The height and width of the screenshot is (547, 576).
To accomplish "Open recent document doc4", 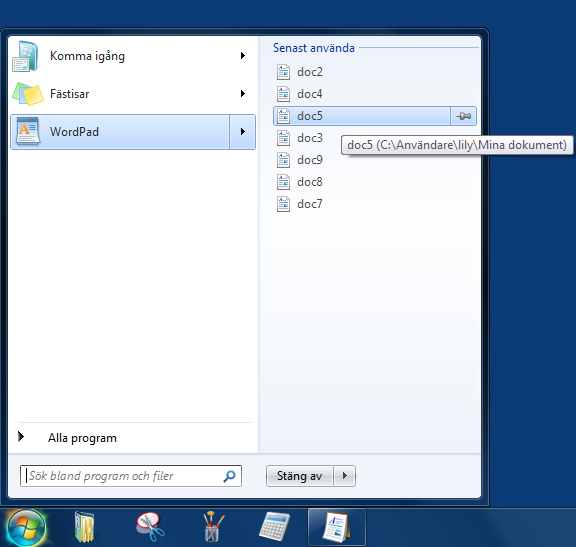I will coord(375,94).
